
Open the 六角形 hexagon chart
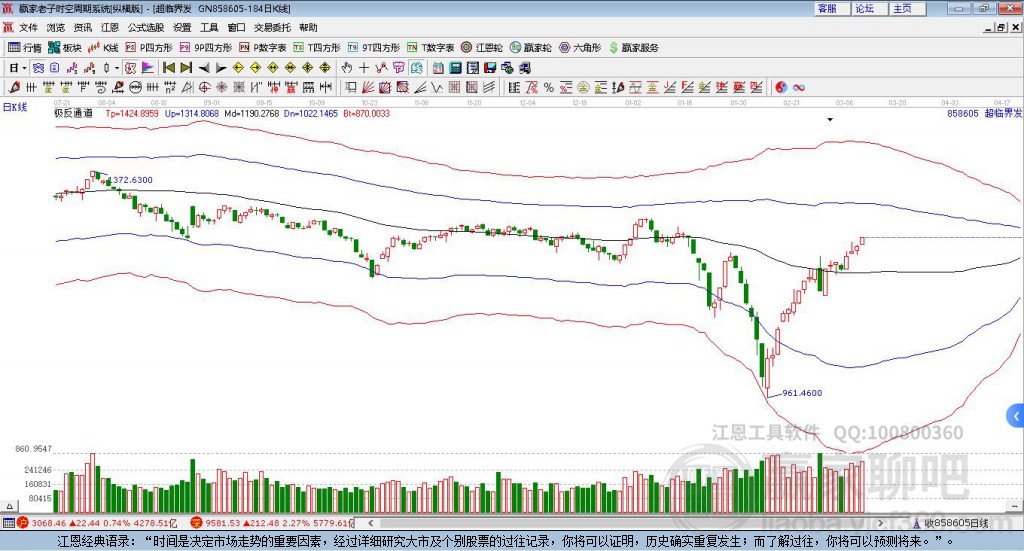click(580, 48)
